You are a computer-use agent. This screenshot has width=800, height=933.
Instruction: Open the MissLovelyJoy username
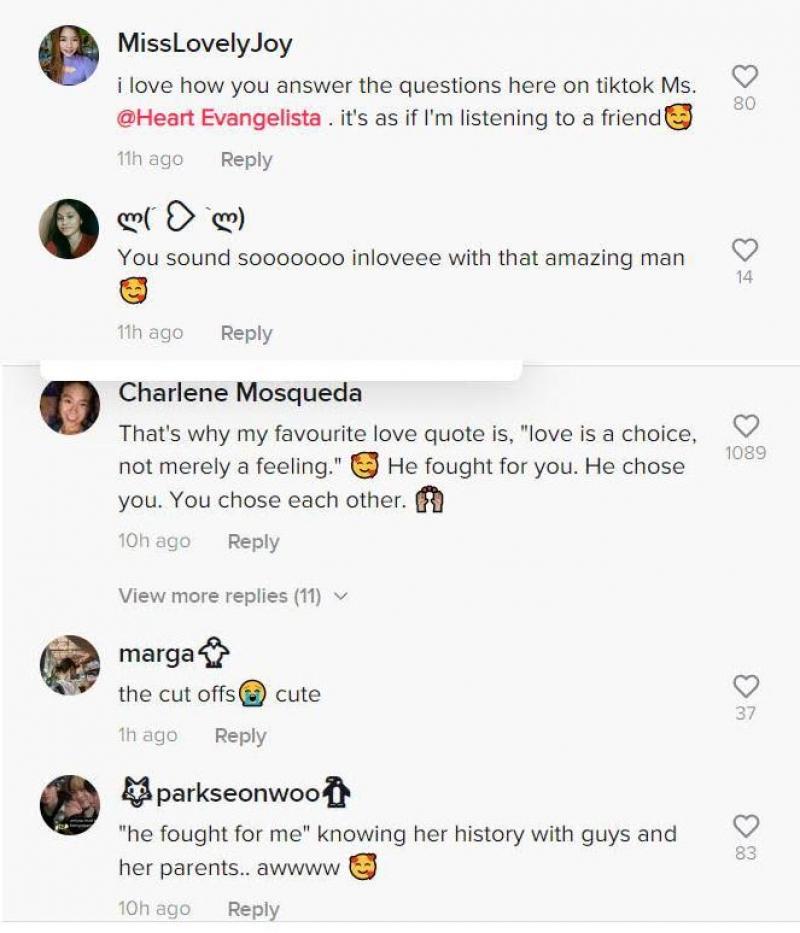(205, 43)
